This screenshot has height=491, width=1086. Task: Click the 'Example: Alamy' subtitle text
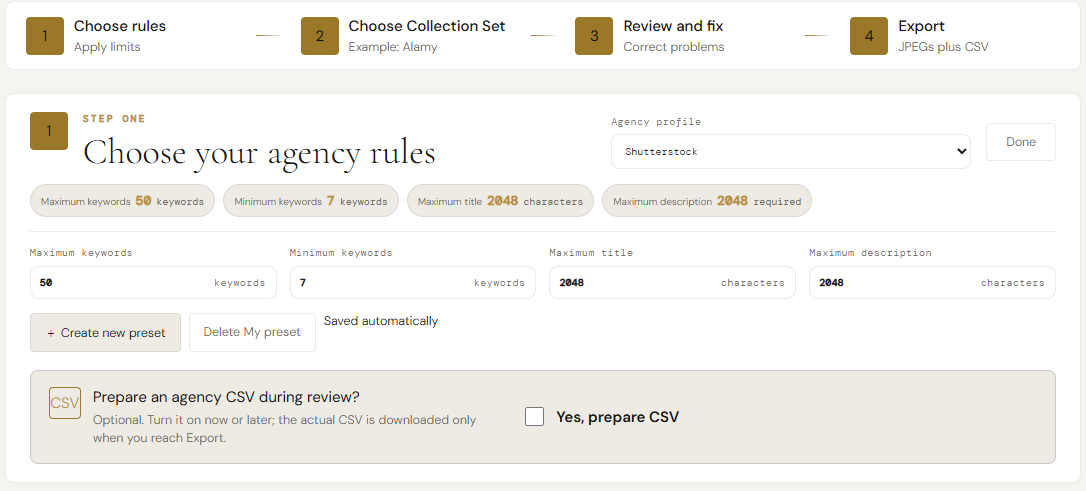click(393, 47)
